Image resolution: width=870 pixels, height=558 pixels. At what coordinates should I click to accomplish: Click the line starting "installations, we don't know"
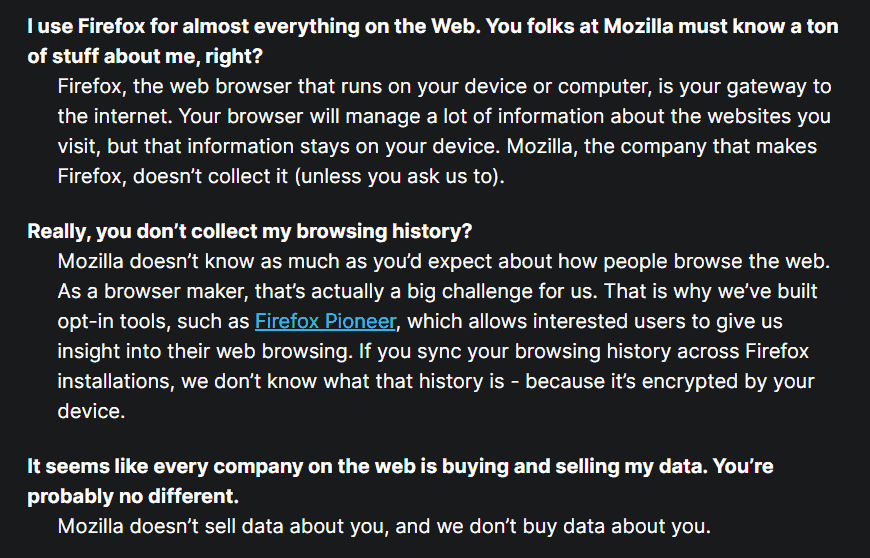click(x=436, y=381)
